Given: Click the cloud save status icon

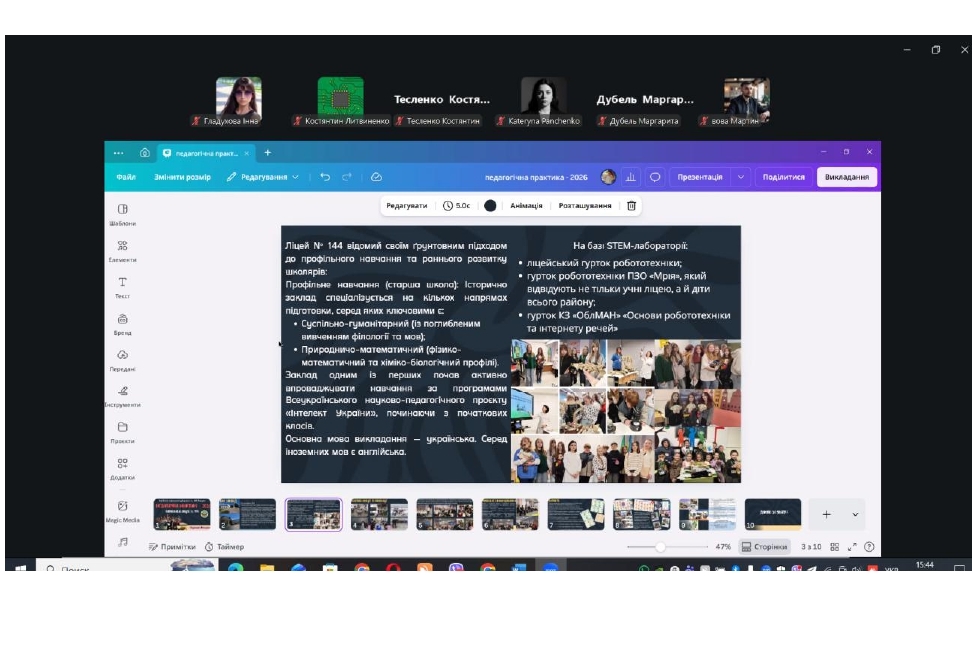Looking at the screenshot, I should coord(376,177).
